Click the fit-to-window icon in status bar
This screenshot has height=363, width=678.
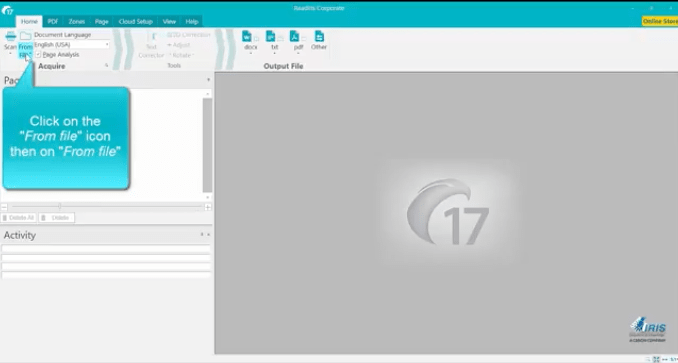[x=656, y=360]
